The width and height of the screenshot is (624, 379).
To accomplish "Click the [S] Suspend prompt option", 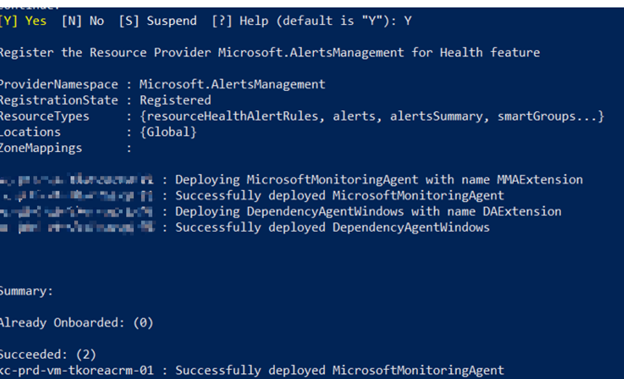I will tap(158, 21).
